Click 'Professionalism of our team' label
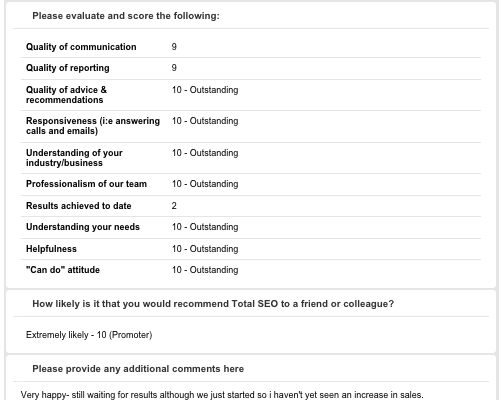 pos(86,184)
